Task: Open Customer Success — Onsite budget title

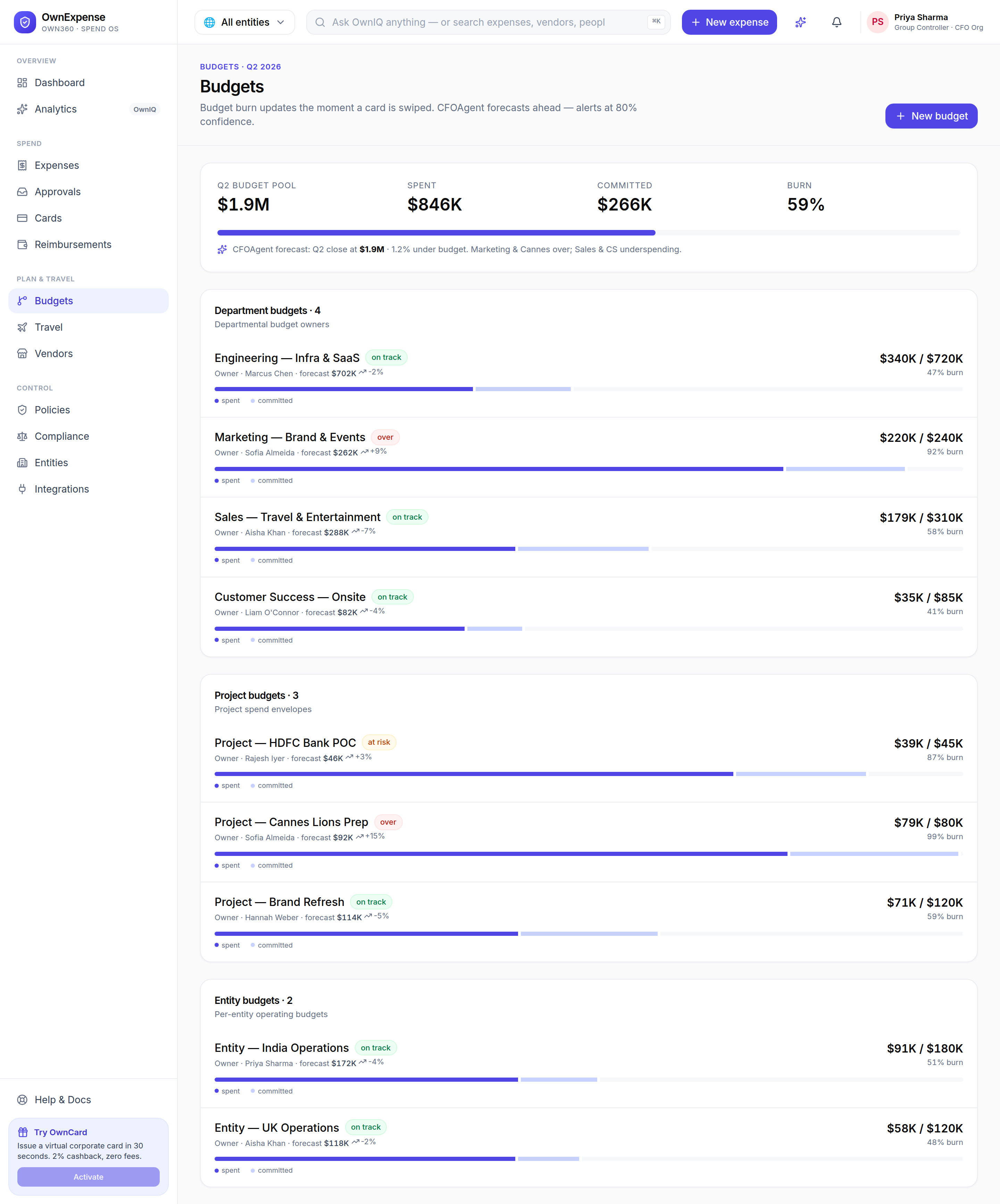Action: (290, 597)
